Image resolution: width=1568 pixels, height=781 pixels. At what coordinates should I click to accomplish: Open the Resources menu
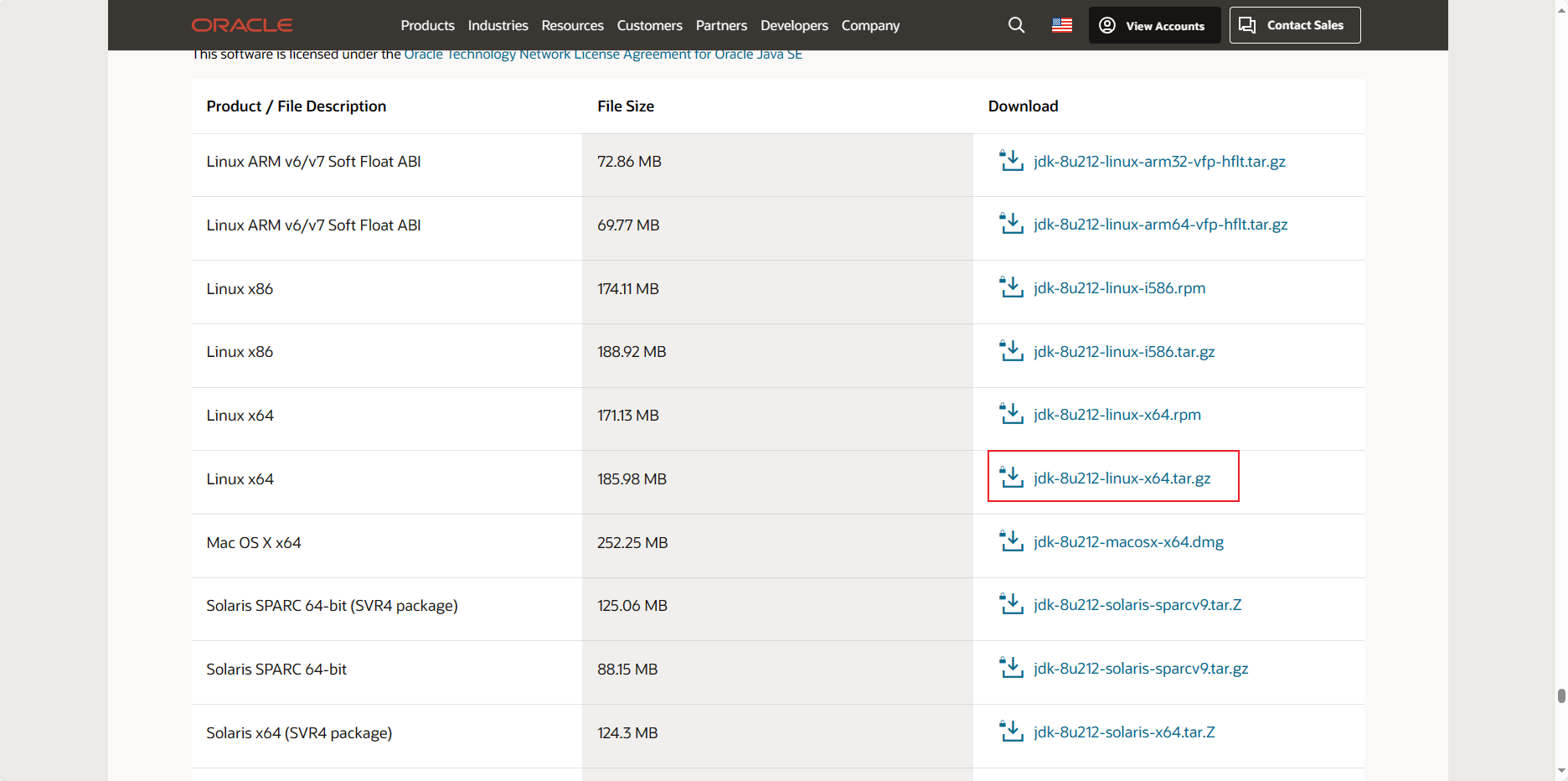click(572, 25)
